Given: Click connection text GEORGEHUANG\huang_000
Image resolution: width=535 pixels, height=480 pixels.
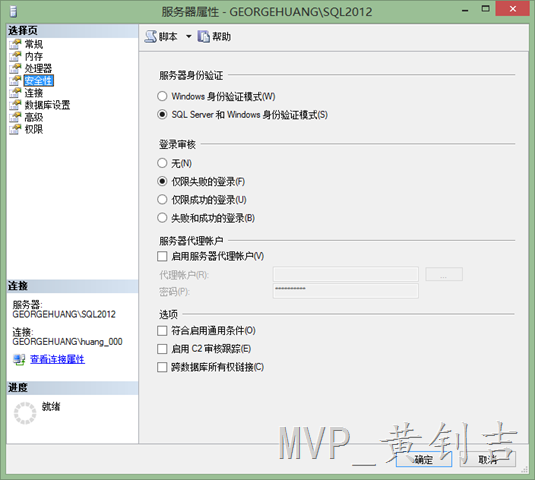Looking at the screenshot, I should click(x=68, y=341).
